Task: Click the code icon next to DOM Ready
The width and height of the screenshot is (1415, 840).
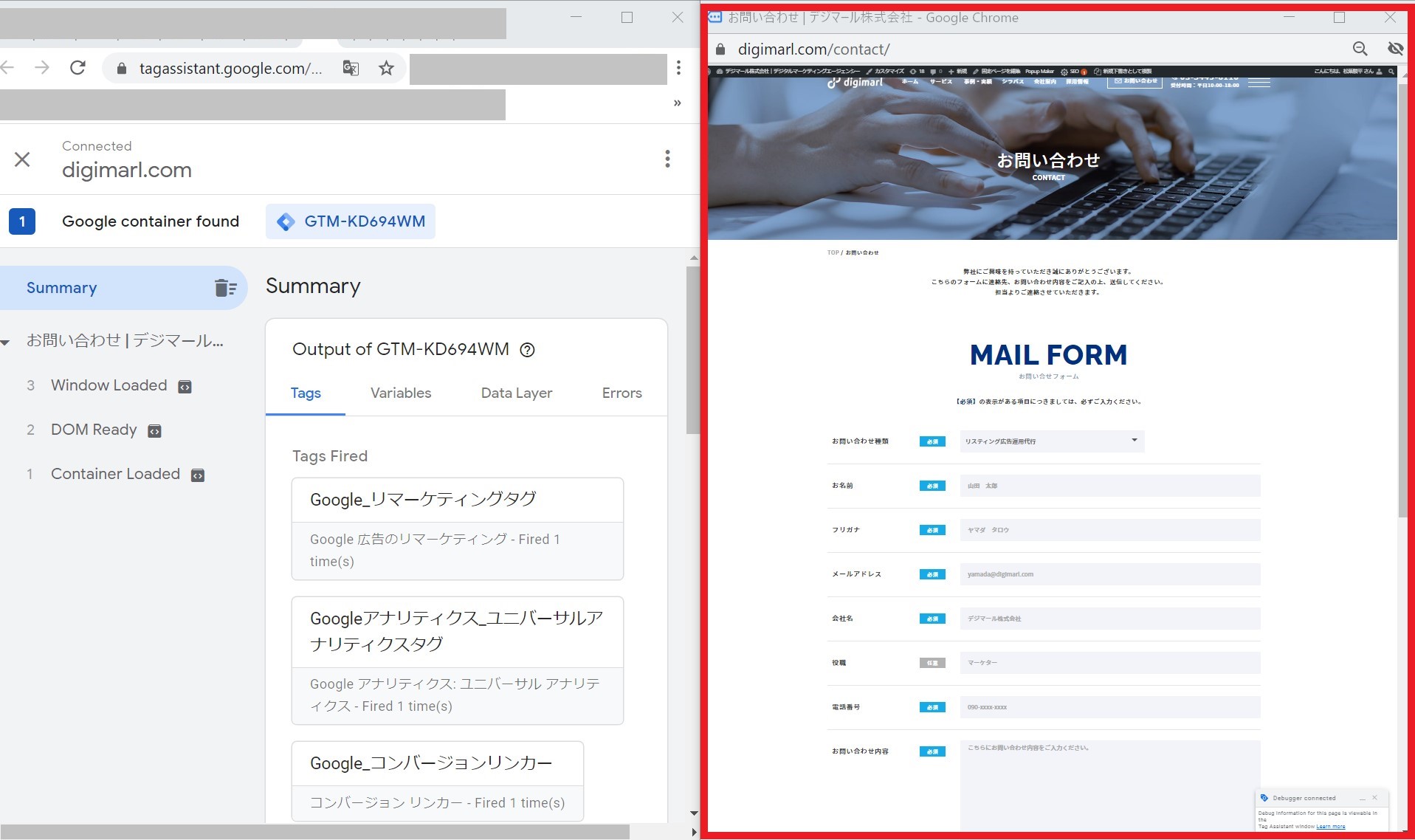Action: click(154, 430)
